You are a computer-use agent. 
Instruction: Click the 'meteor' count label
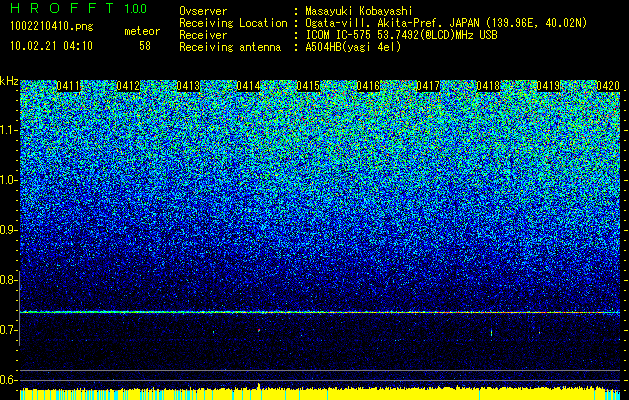142,31
